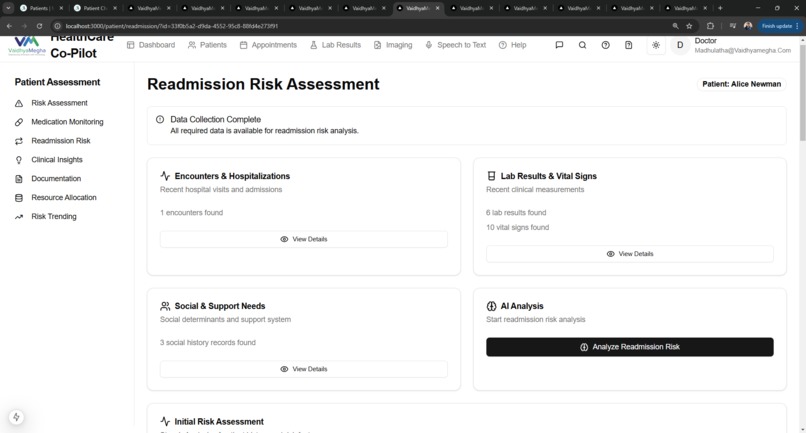
Task: Navigate to Lab Results
Action: click(335, 45)
